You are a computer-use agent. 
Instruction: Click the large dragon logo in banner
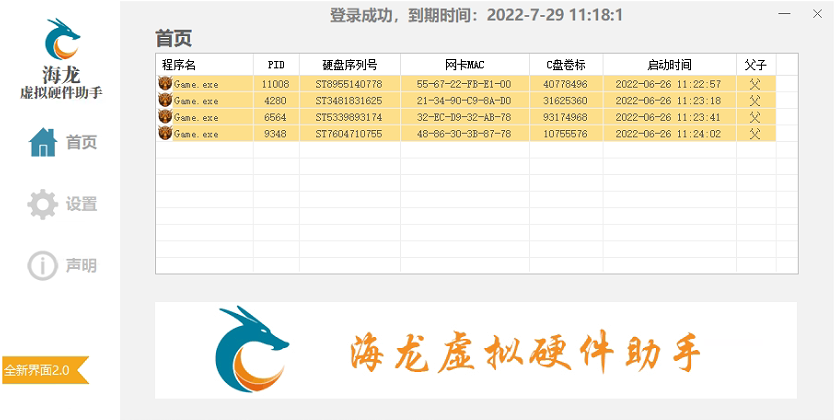coord(252,349)
